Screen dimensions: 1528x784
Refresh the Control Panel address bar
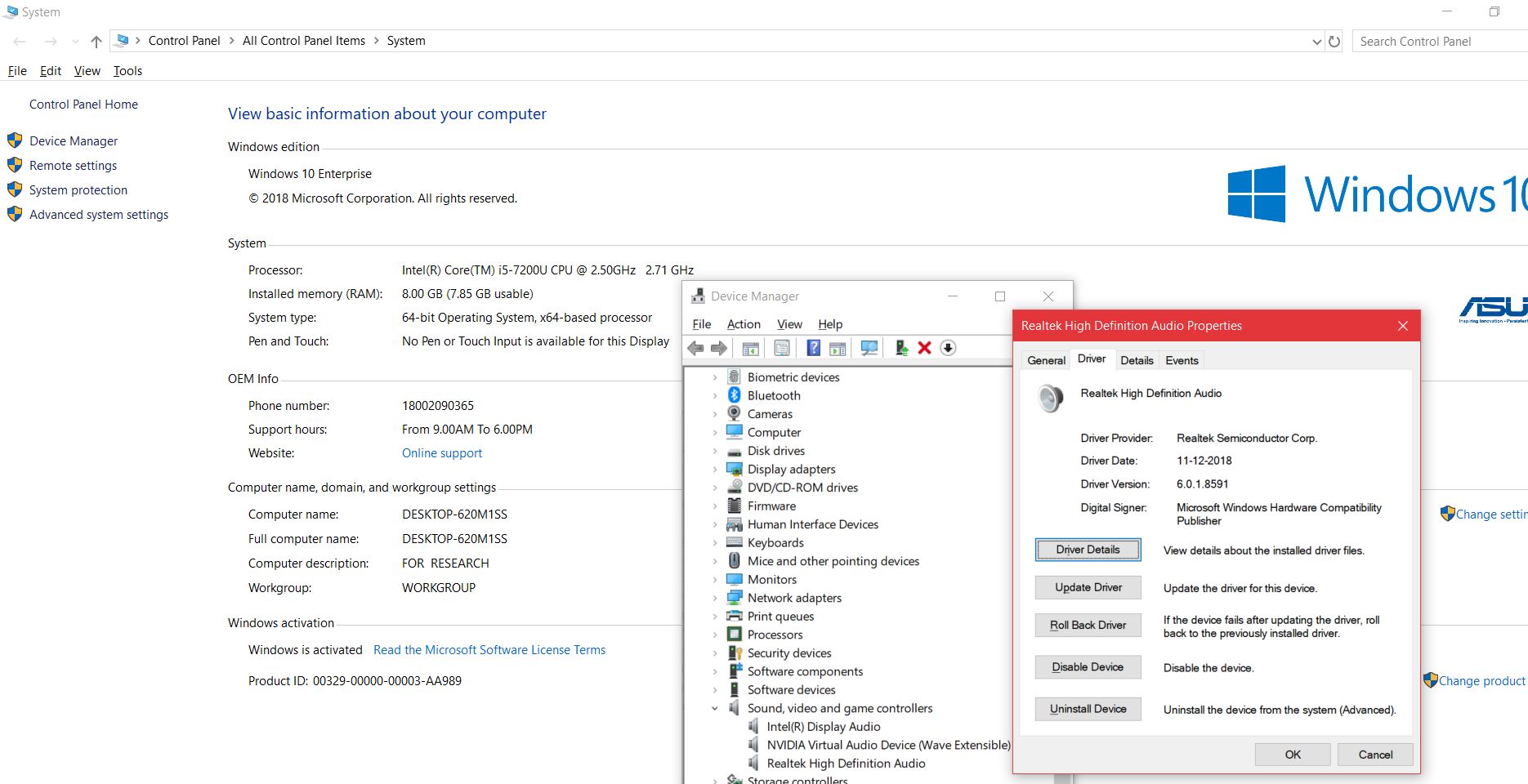[x=1334, y=41]
